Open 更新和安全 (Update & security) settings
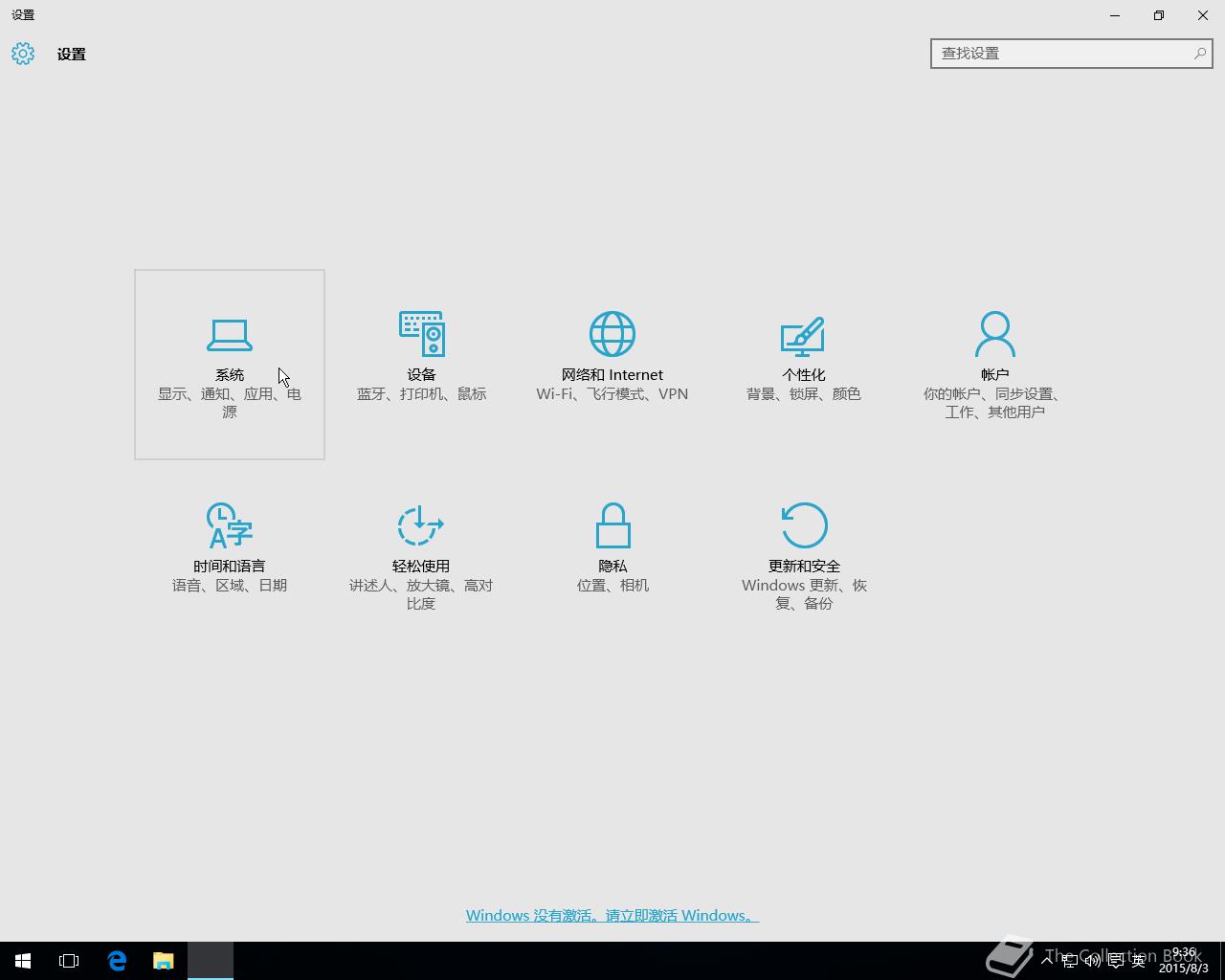This screenshot has width=1225, height=980. 804,556
